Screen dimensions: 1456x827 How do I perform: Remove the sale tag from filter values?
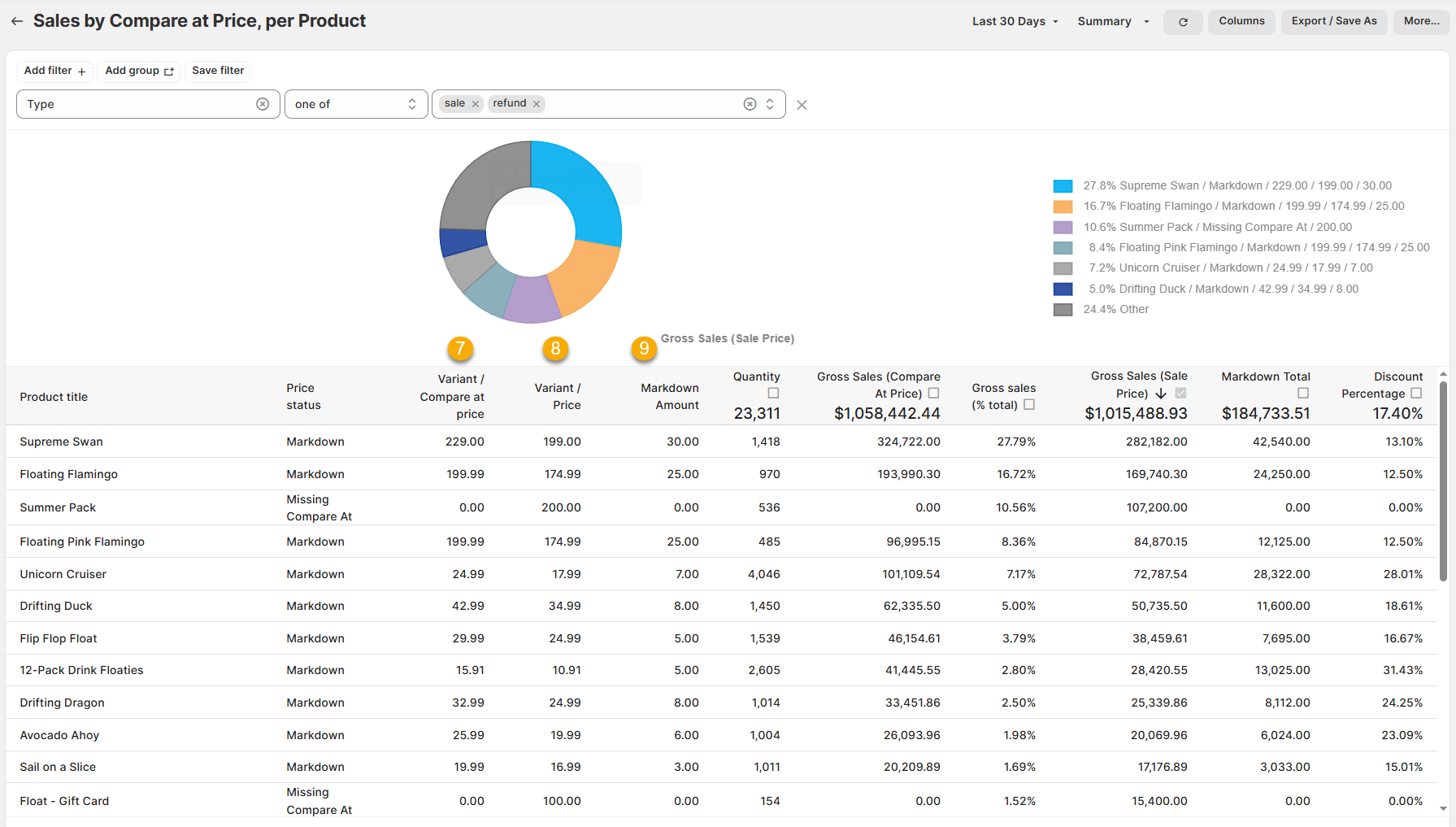click(x=476, y=104)
